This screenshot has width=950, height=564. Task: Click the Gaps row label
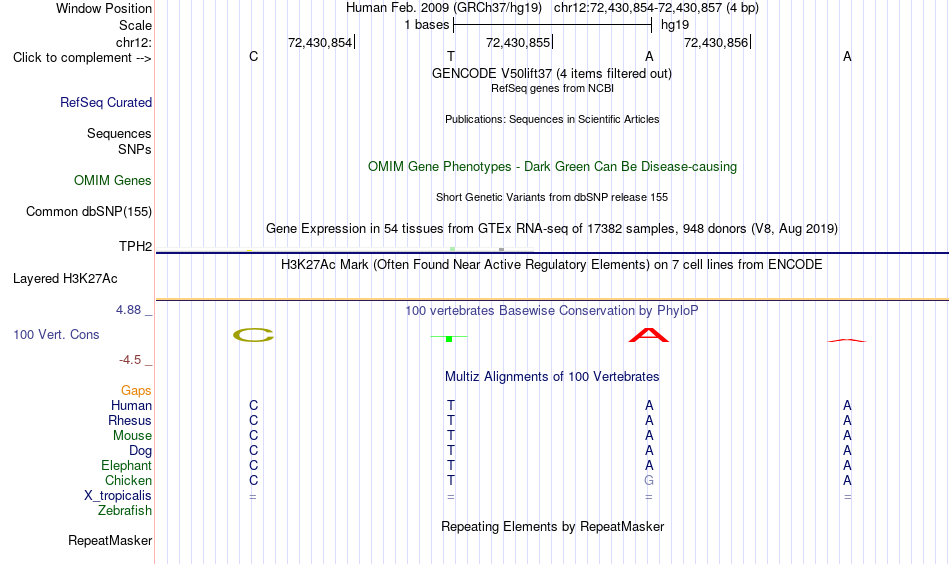pyautogui.click(x=136, y=391)
